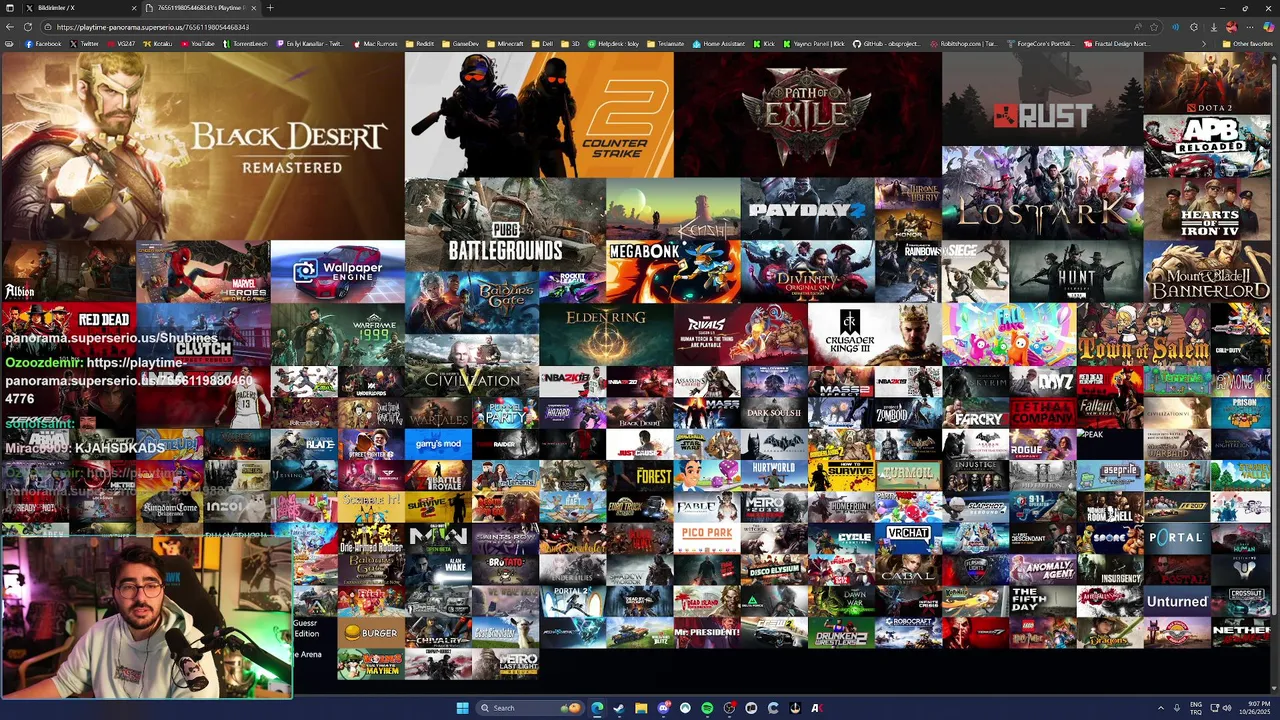The image size is (1280, 720).
Task: Open File Explorer from taskbar
Action: 641,708
